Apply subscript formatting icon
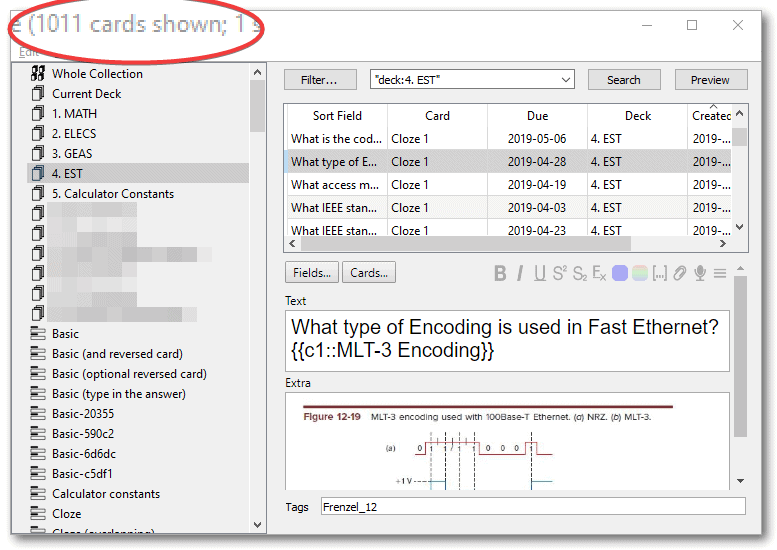 point(580,273)
